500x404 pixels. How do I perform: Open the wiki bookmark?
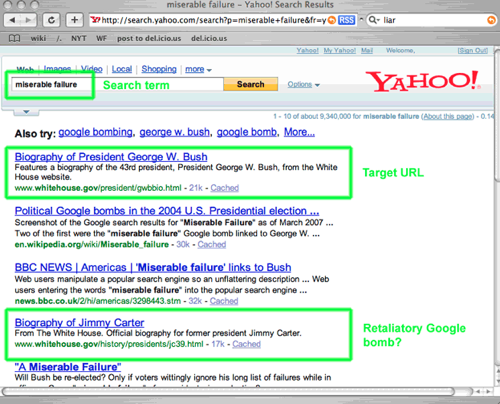tap(38, 38)
